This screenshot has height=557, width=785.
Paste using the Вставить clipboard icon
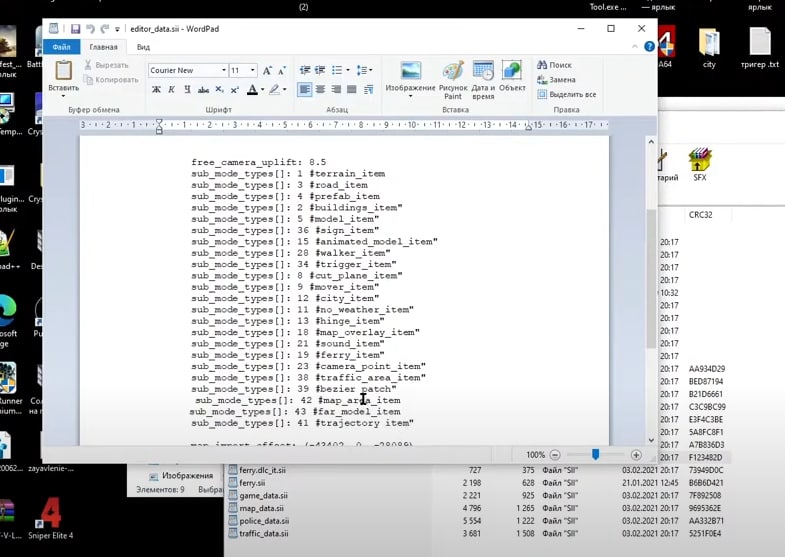[64, 71]
